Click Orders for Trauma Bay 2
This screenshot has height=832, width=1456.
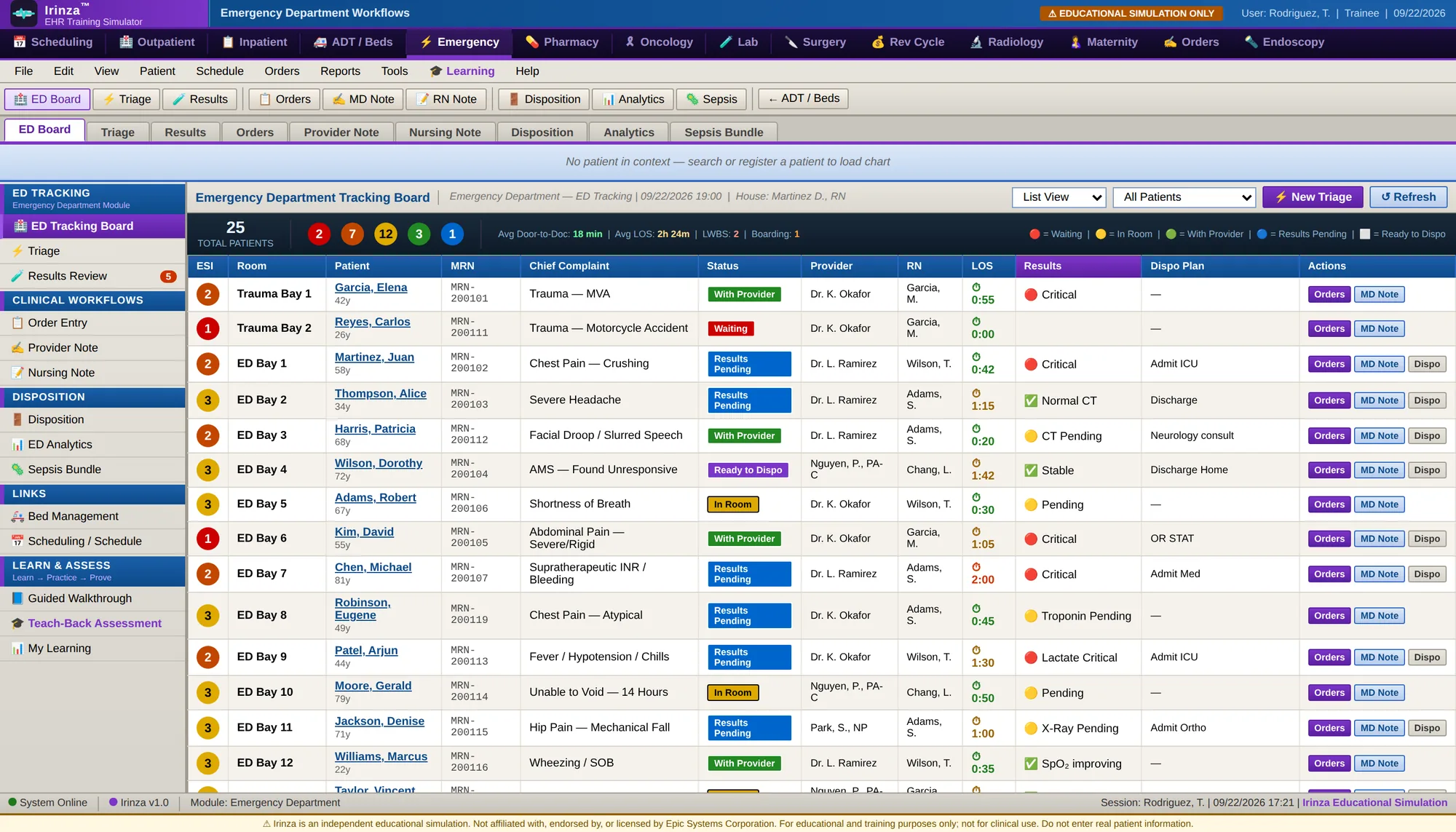pos(1329,329)
